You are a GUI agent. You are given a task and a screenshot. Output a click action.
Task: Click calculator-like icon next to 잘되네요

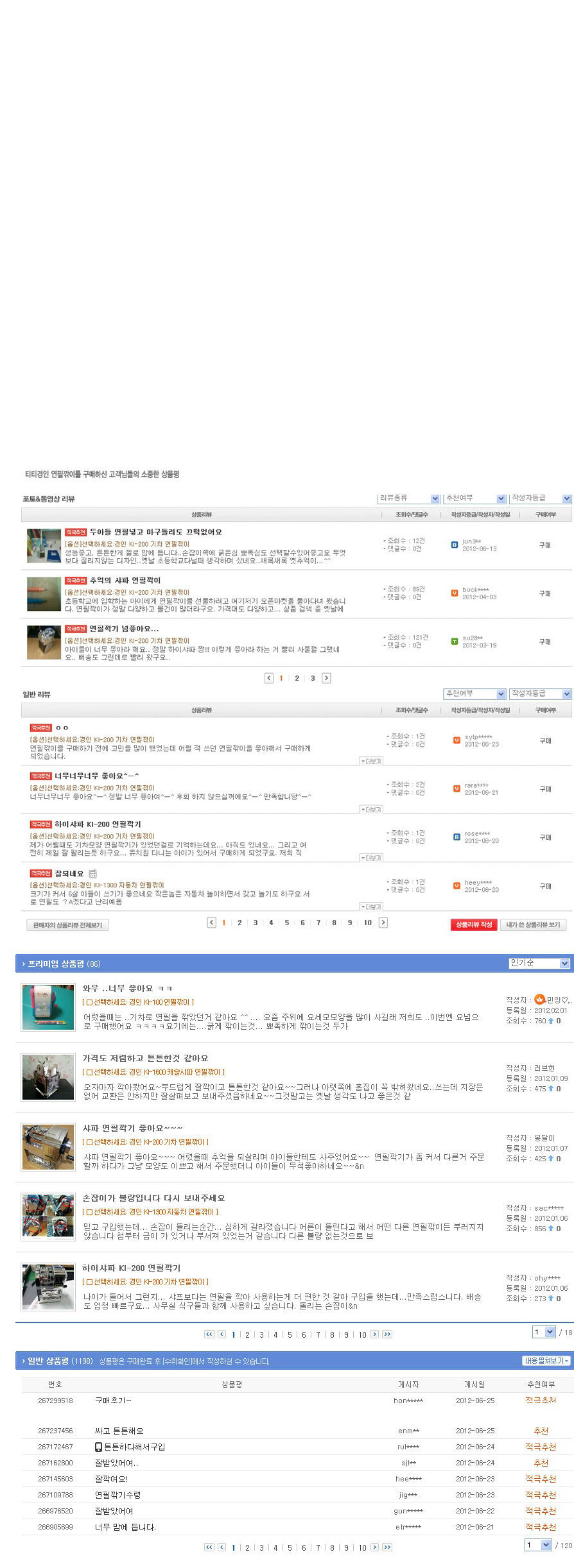(93, 874)
